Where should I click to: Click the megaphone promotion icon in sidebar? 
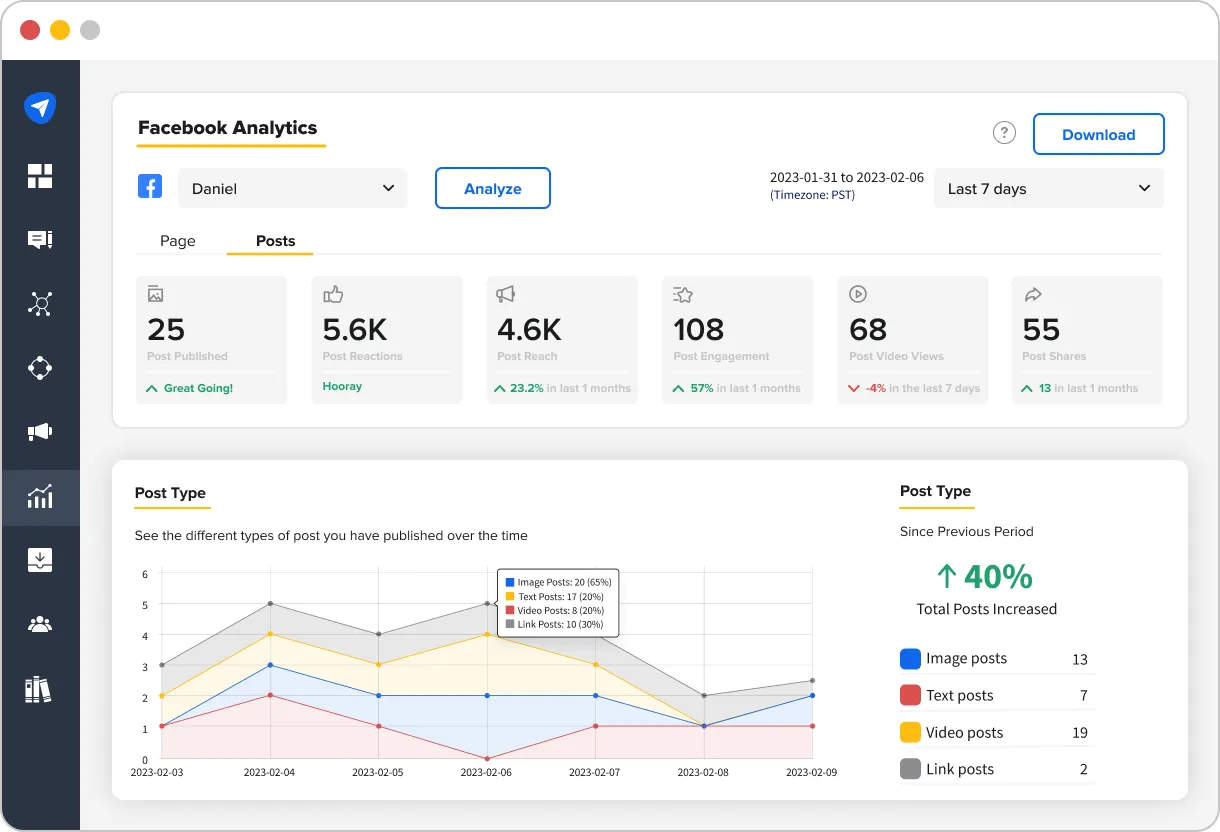(40, 431)
